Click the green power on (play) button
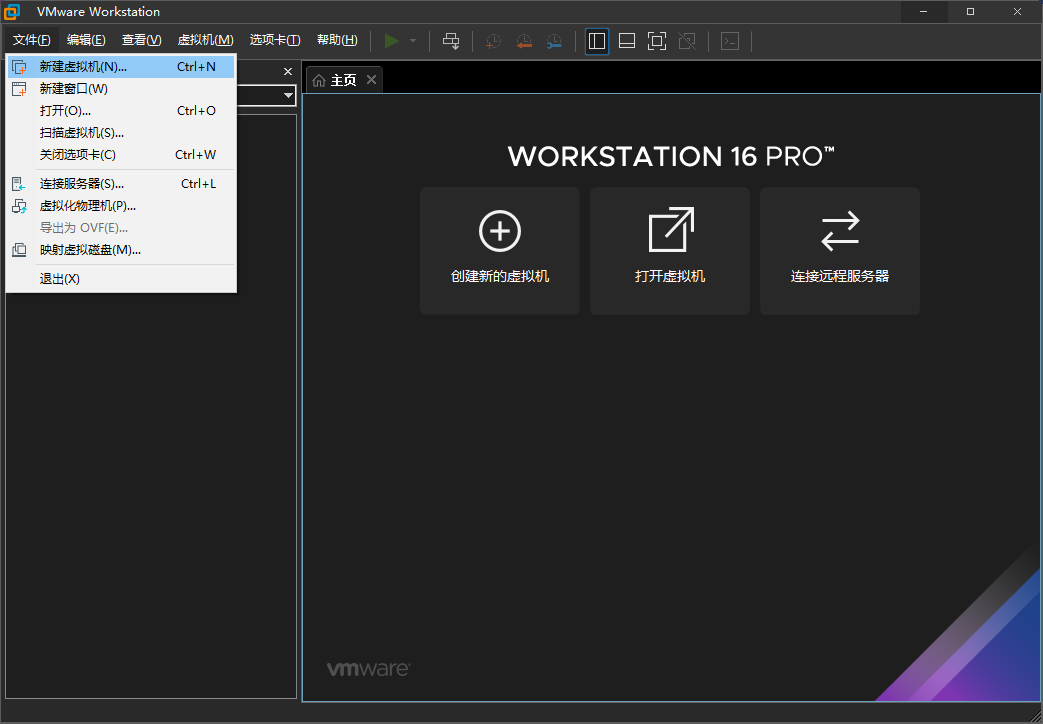 pos(391,41)
